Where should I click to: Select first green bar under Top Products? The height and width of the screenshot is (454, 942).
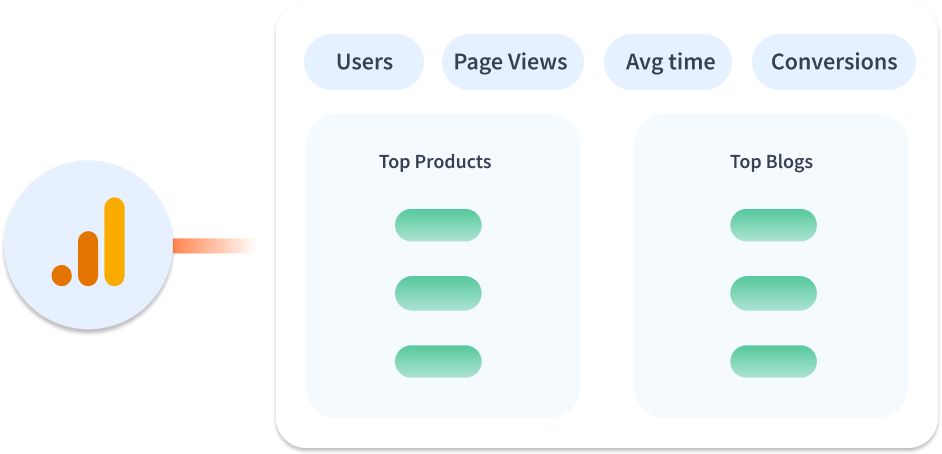(x=438, y=225)
